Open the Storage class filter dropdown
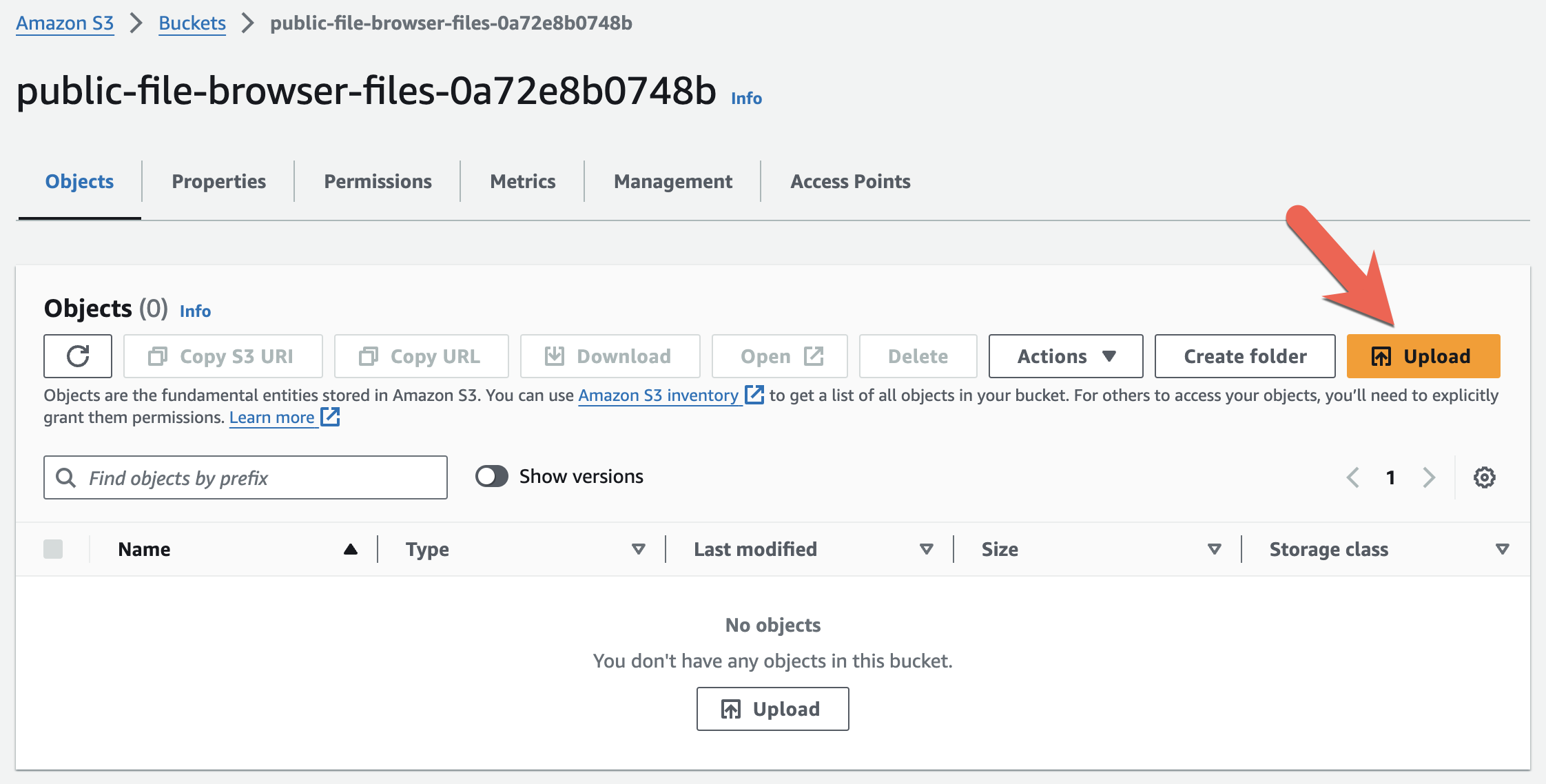Screen dimensions: 1546x784 1502,549
